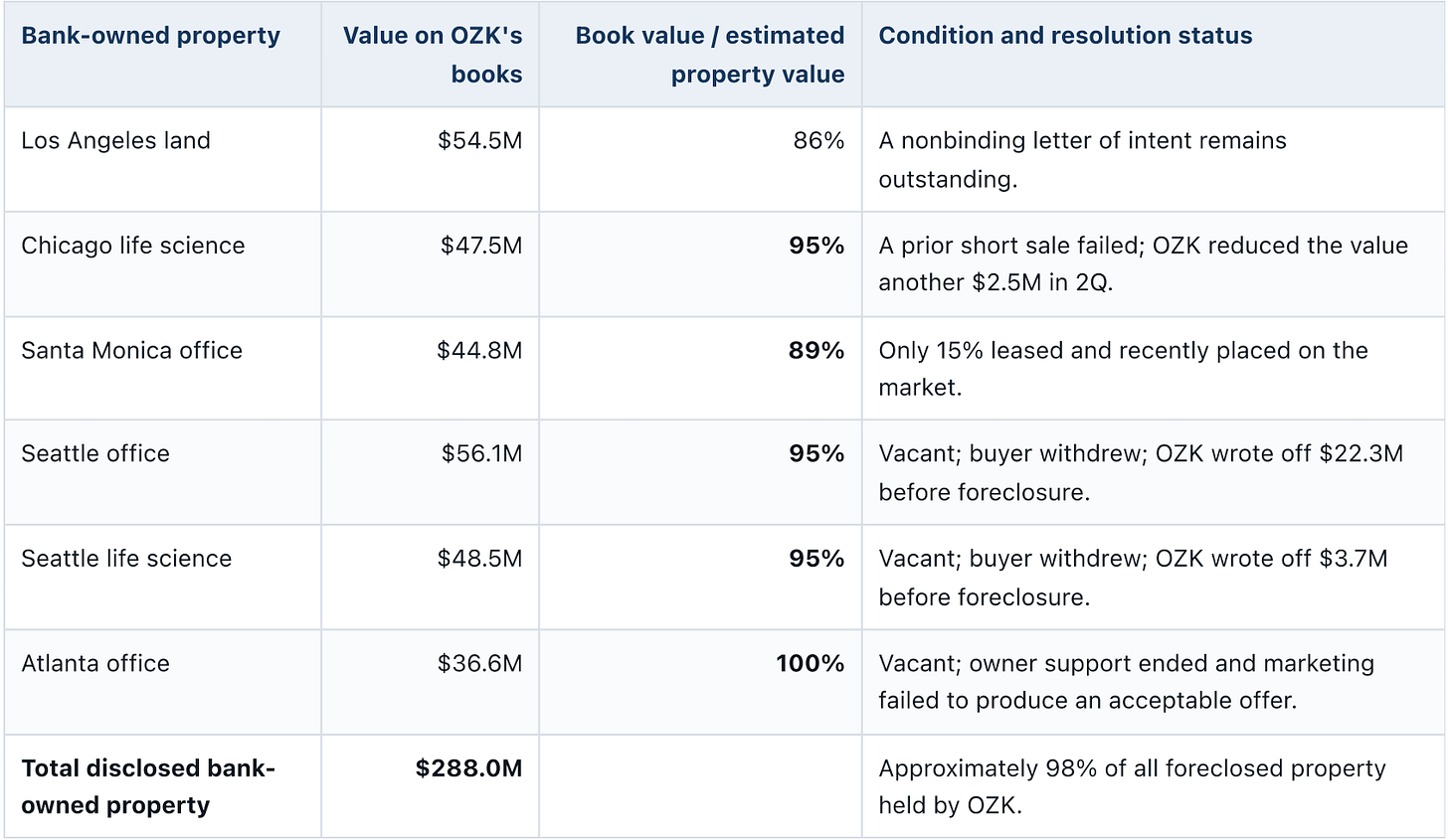Select the Santa Monica office cell
This screenshot has width=1448, height=840.
point(131,350)
